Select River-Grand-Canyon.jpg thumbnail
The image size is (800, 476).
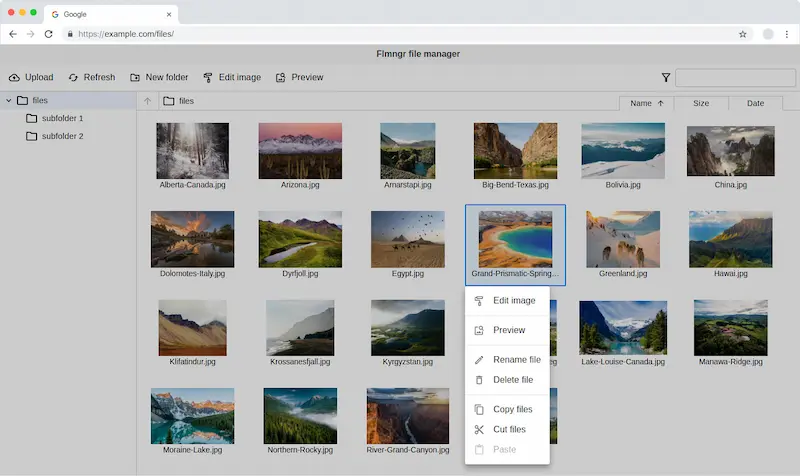point(408,416)
